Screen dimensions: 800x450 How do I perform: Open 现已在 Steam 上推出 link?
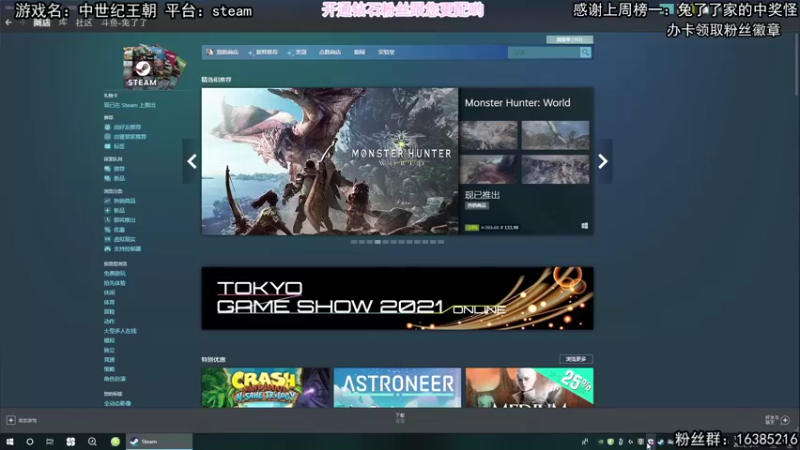pyautogui.click(x=130, y=105)
